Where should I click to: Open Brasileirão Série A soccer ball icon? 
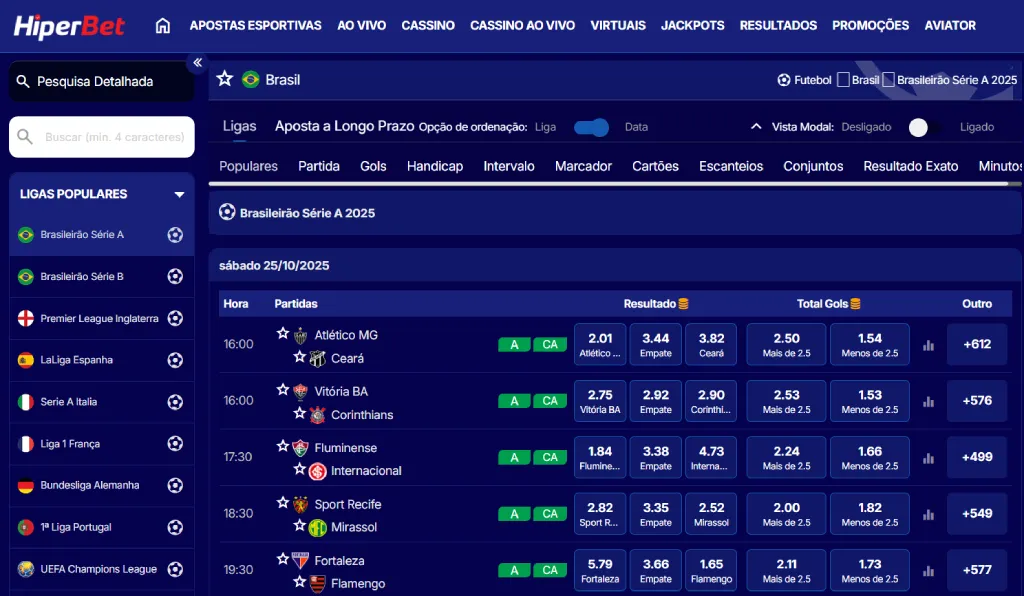tap(175, 234)
